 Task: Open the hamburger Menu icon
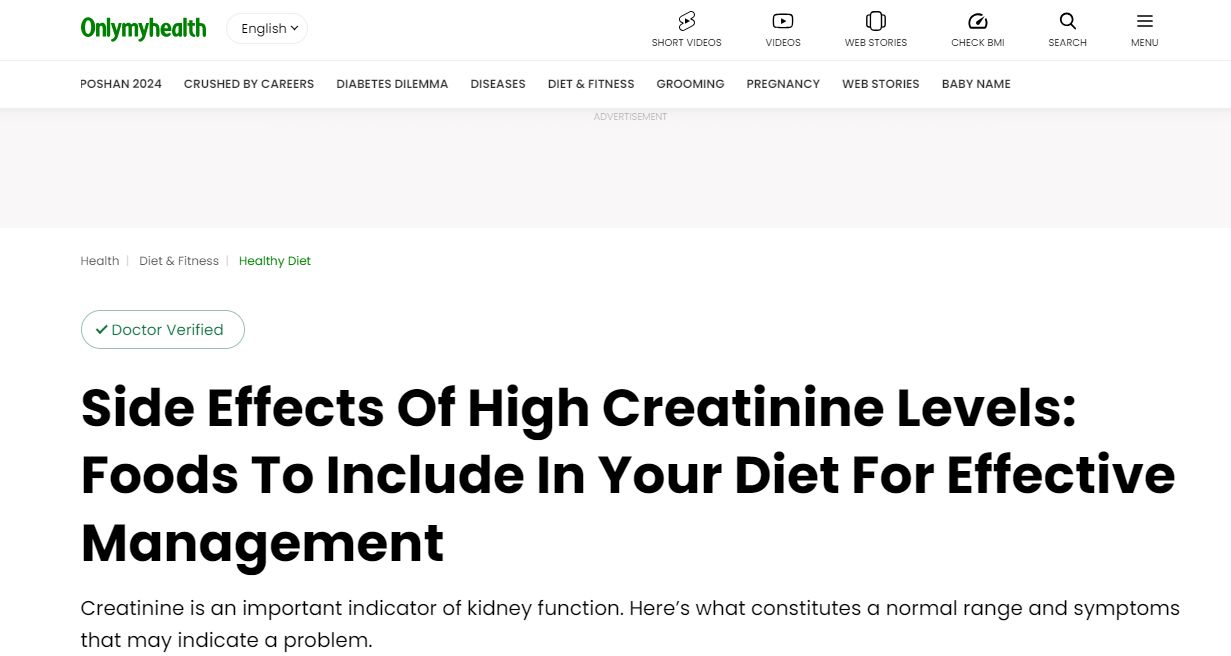pos(1144,21)
